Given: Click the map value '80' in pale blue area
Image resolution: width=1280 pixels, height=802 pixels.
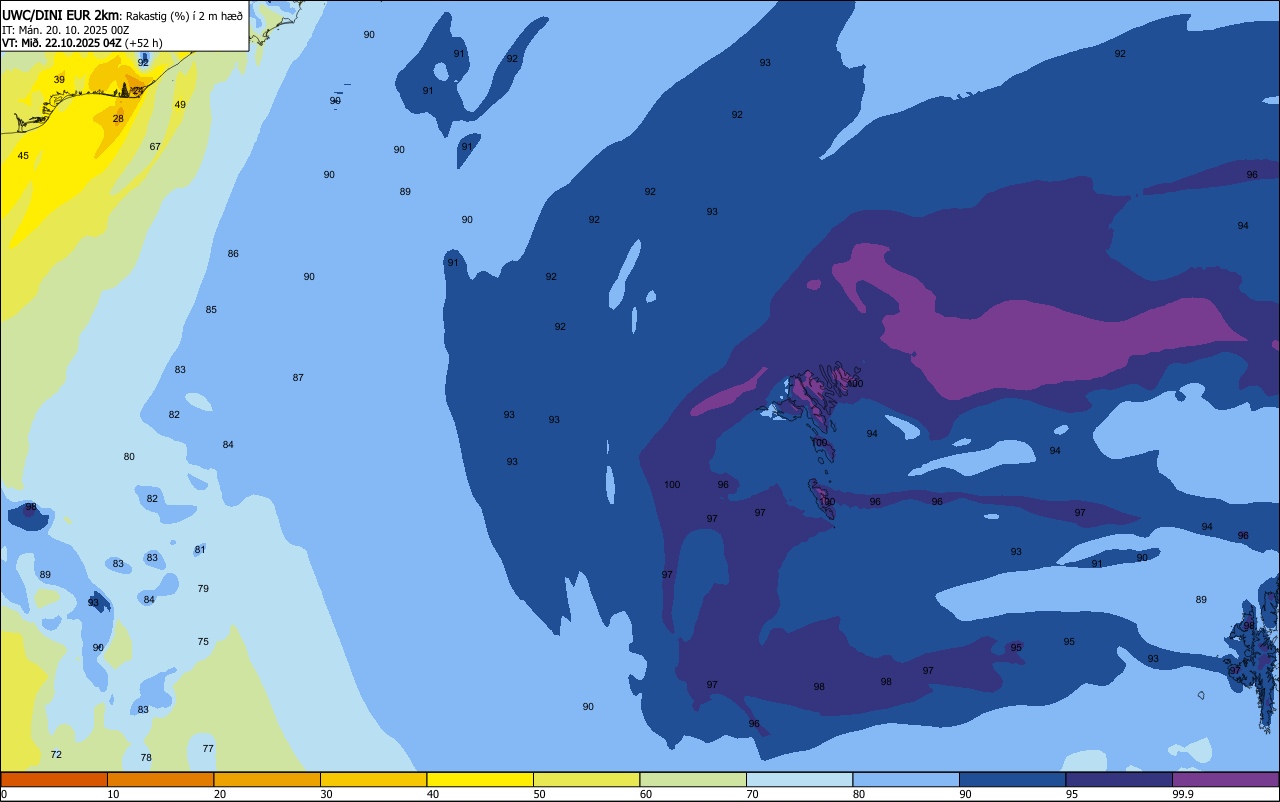Looking at the screenshot, I should click(x=129, y=457).
